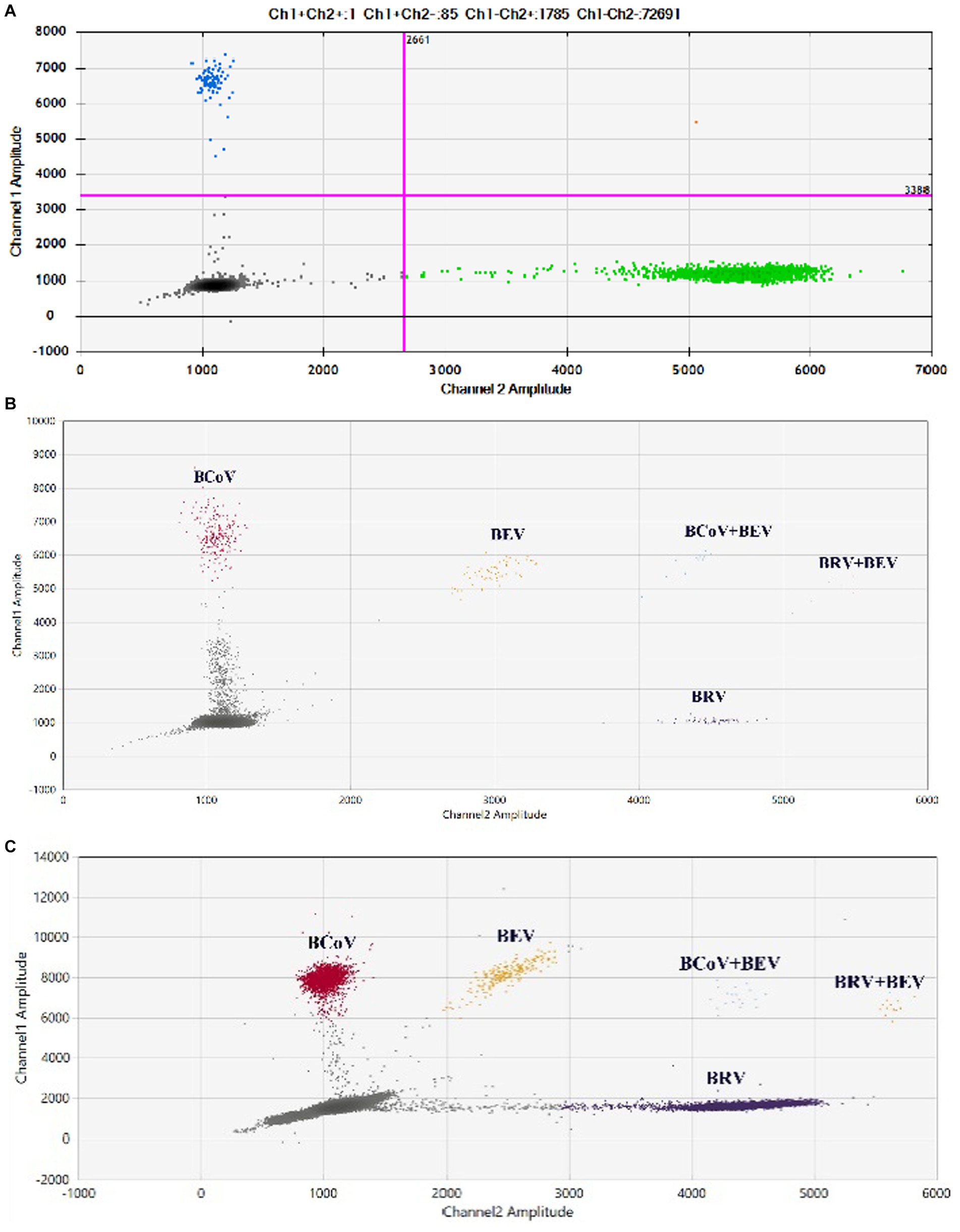Click the 'Channel1 Amplitude' axis title in panel C
Screen dimensions: 960x1232
coord(22,1017)
